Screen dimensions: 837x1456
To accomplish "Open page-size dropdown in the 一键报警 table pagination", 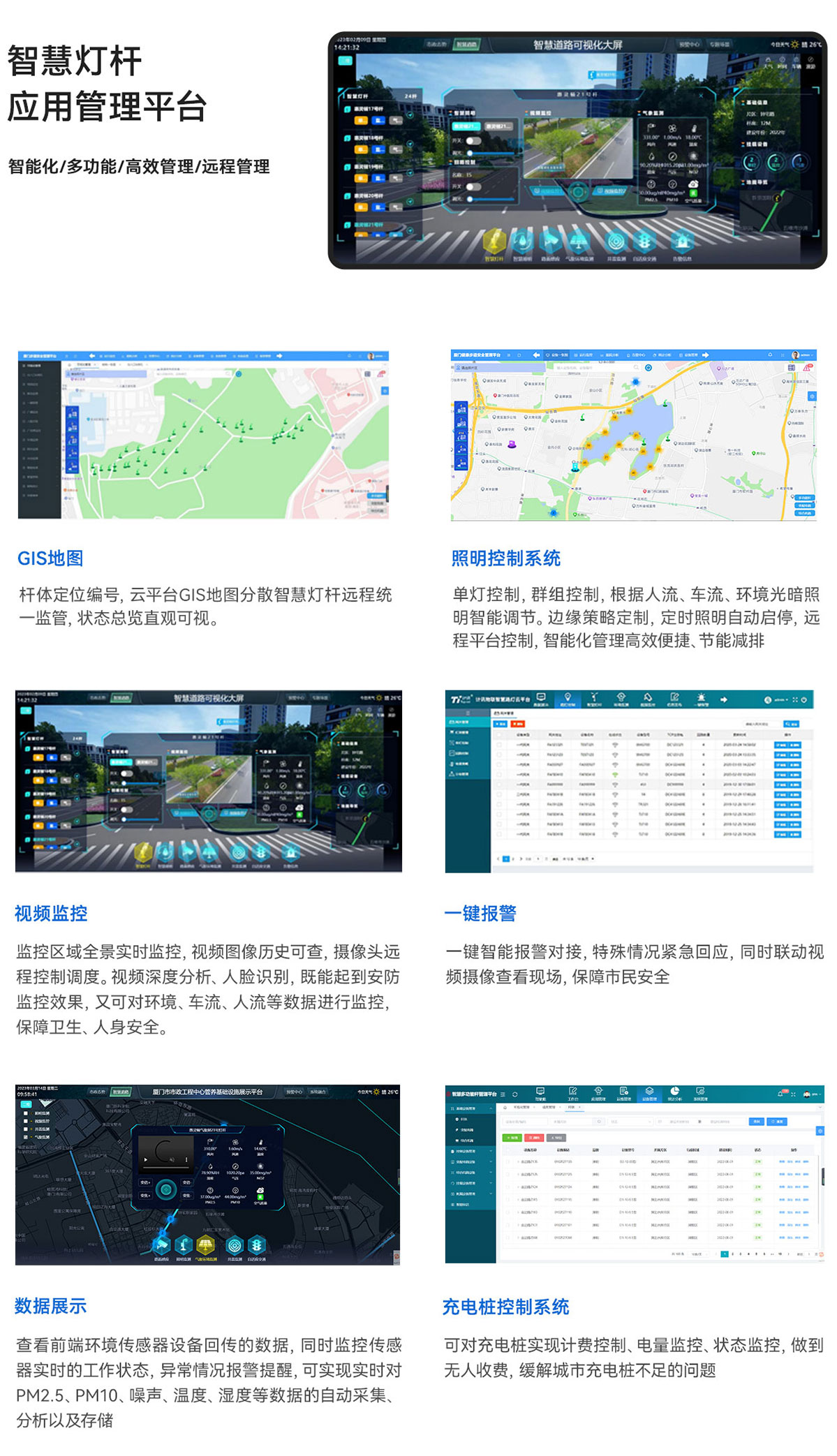I will [x=585, y=859].
